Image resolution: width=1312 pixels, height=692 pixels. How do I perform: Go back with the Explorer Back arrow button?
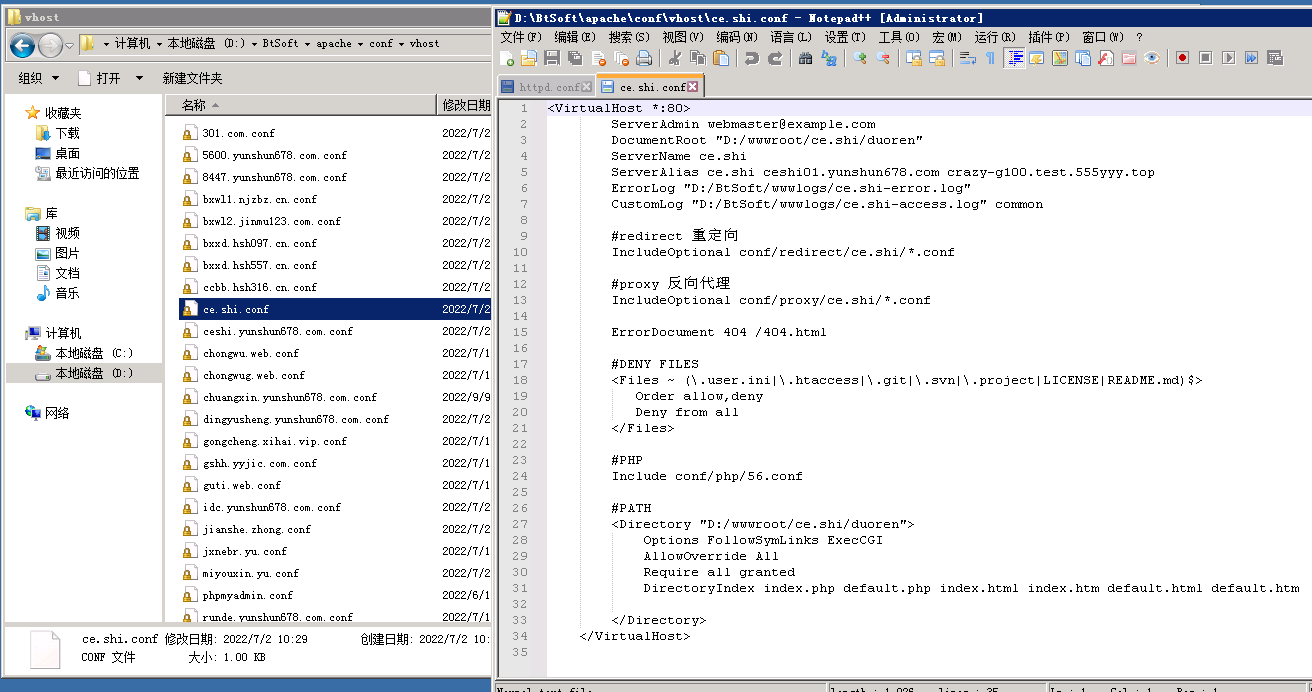pos(22,45)
